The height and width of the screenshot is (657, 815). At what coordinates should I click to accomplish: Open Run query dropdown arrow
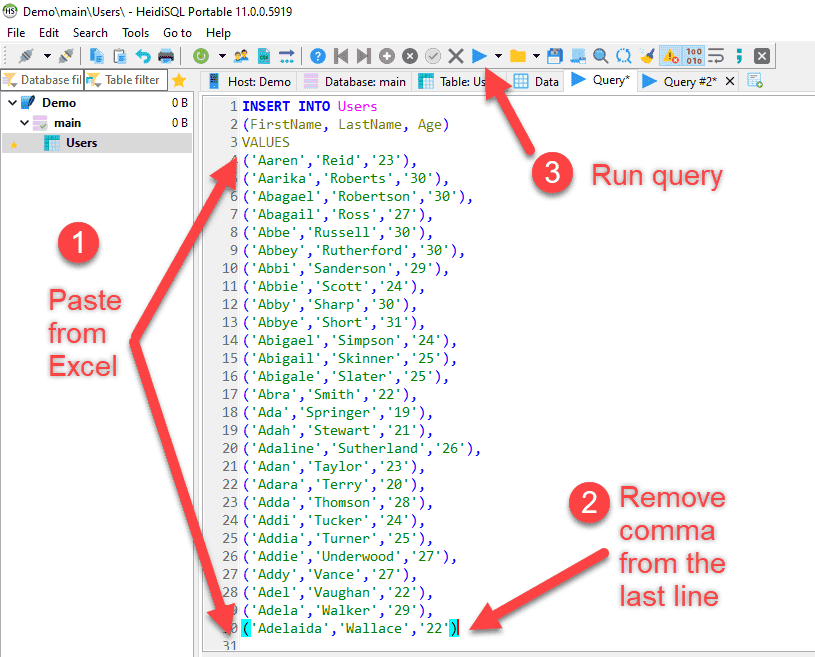(498, 56)
